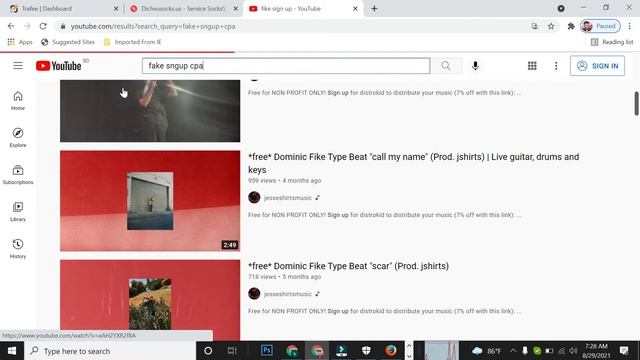The height and width of the screenshot is (360, 640).
Task: Click the browser back arrow
Action: (11, 26)
